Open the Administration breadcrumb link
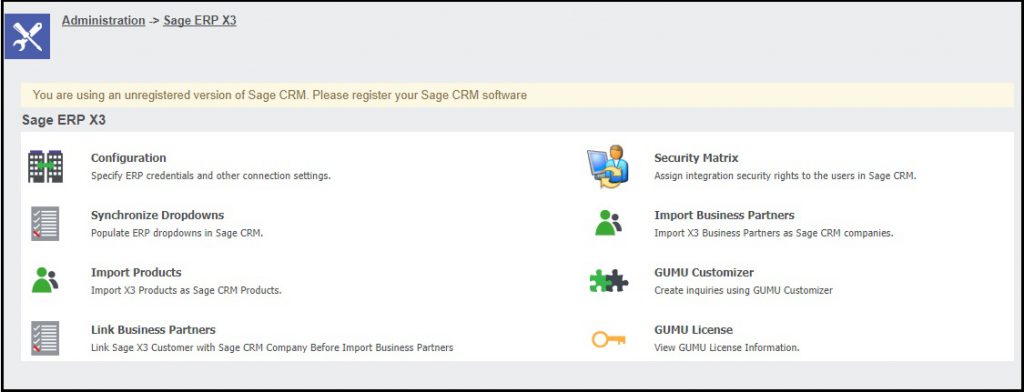Screen dimensions: 1024x392 click(x=103, y=21)
